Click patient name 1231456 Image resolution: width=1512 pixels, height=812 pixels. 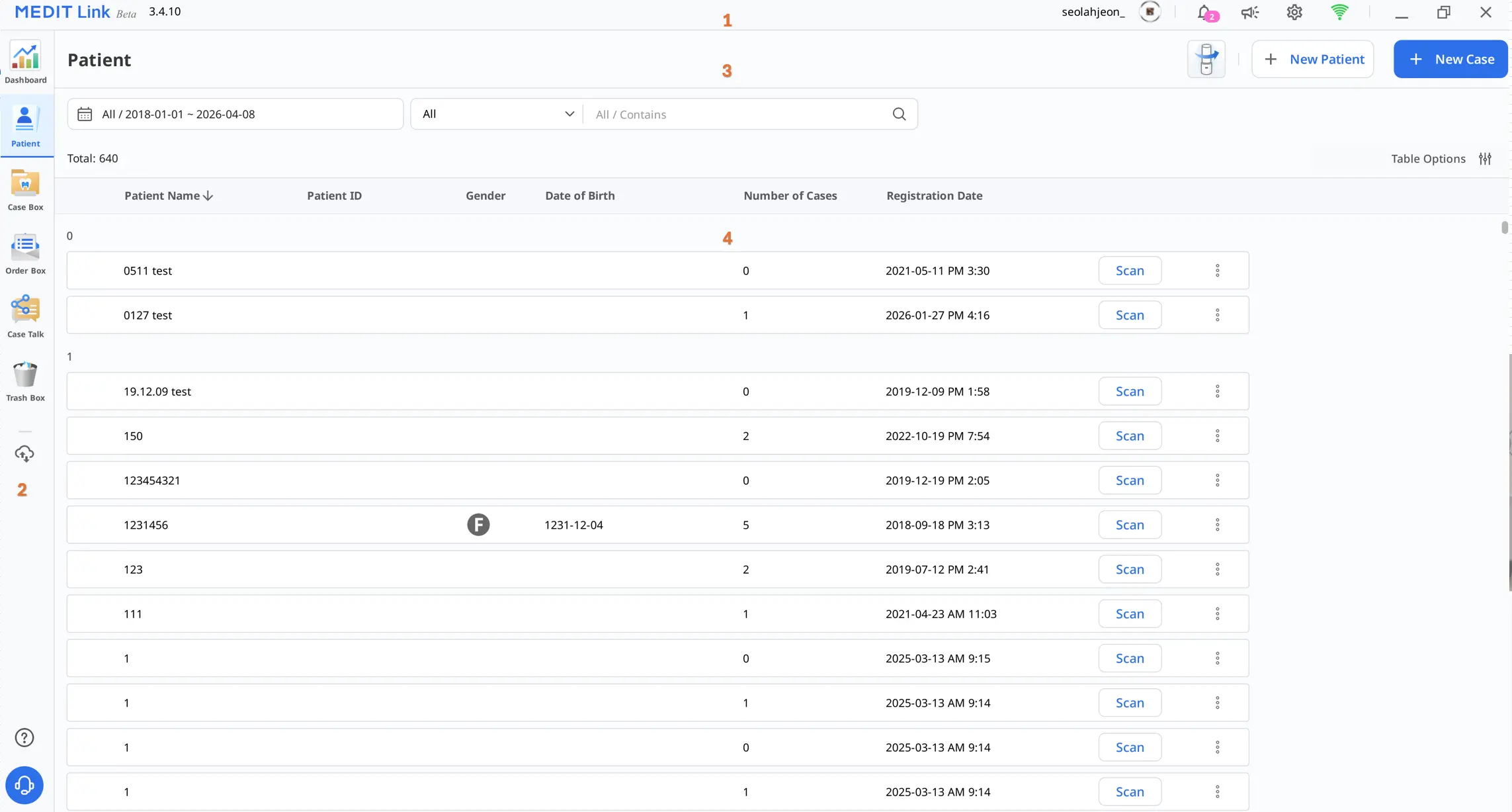(146, 525)
